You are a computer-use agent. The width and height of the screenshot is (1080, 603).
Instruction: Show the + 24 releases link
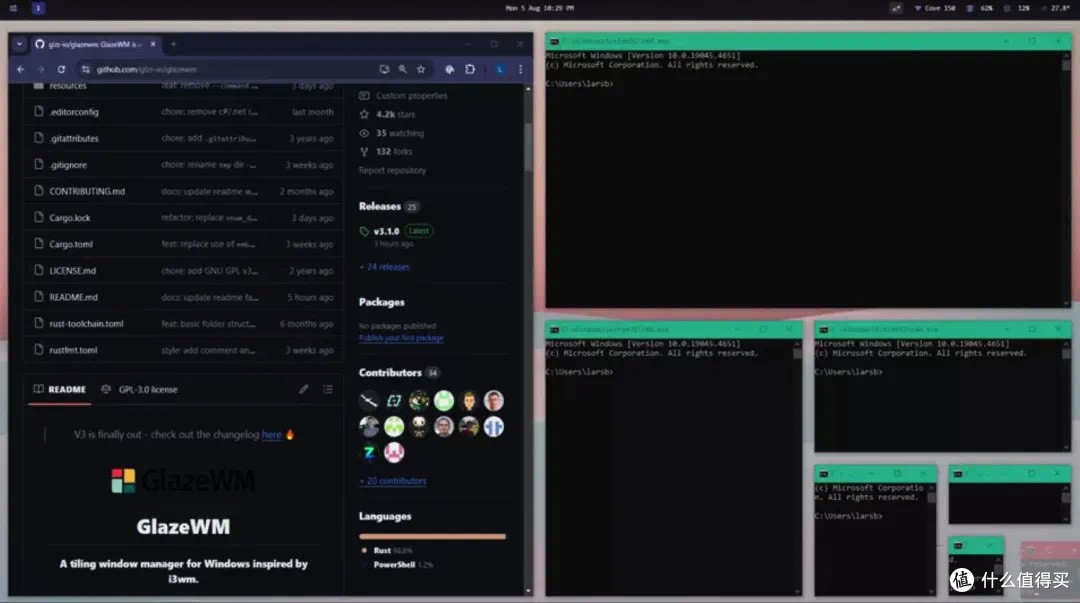pyautogui.click(x=384, y=267)
